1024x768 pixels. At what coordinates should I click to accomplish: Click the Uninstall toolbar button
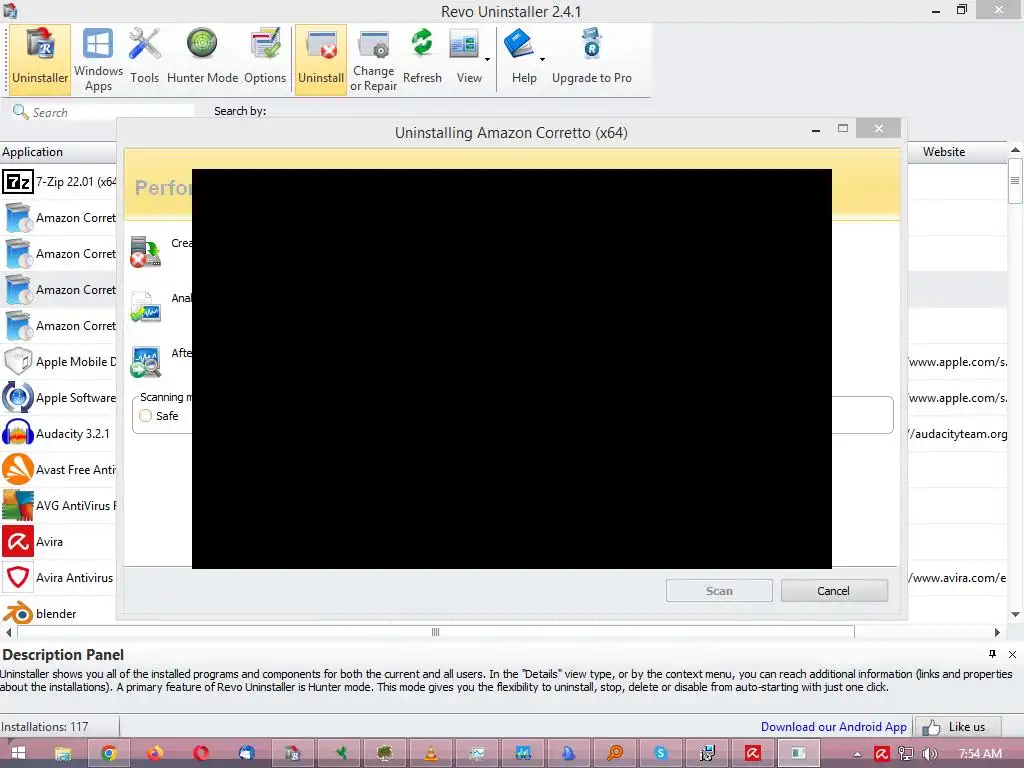click(x=321, y=59)
